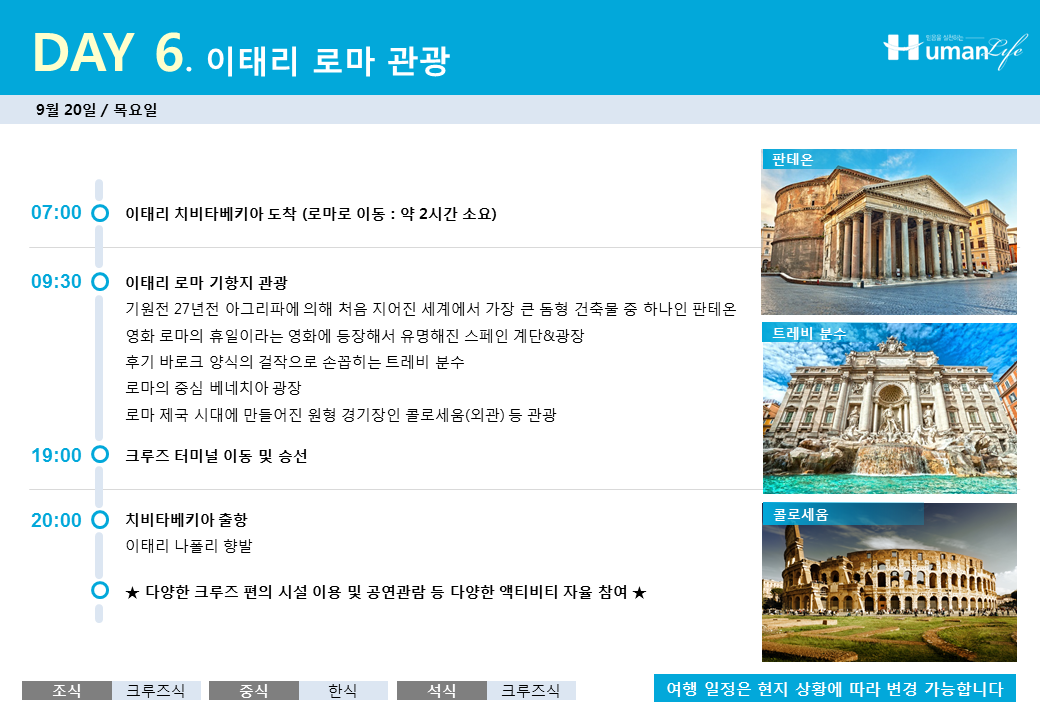Click the 트레비 분수 caption label
Image resolution: width=1040 pixels, height=720 pixels.
809,333
